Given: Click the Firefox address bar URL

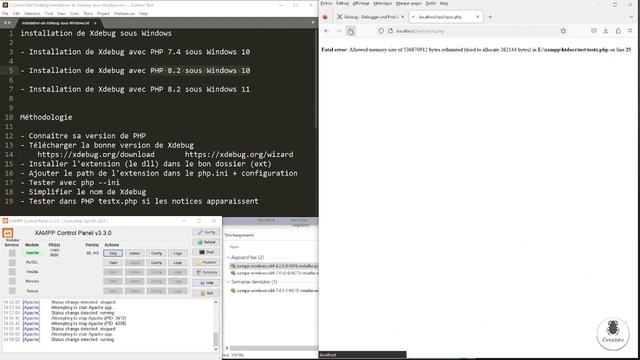Looking at the screenshot, I should [420, 31].
